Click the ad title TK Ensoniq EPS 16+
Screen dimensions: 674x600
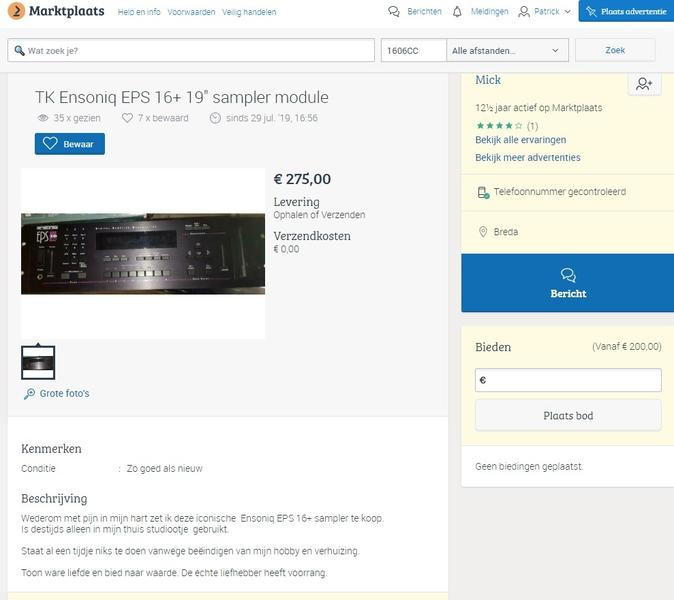[182, 98]
